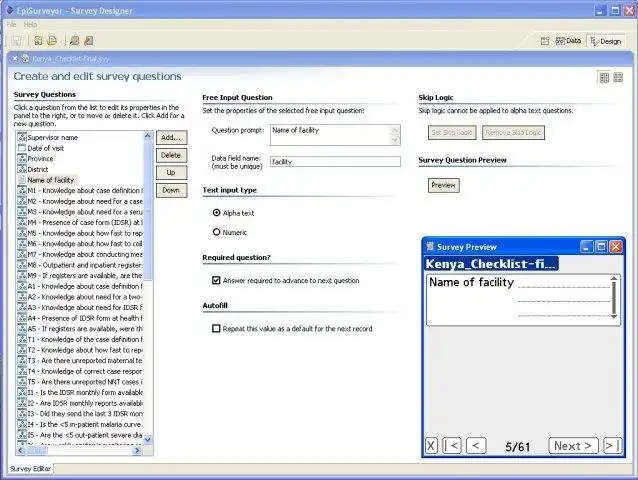Viewport: 638px width, 480px height.
Task: Click the icon beside I1 question
Action: 22,392
